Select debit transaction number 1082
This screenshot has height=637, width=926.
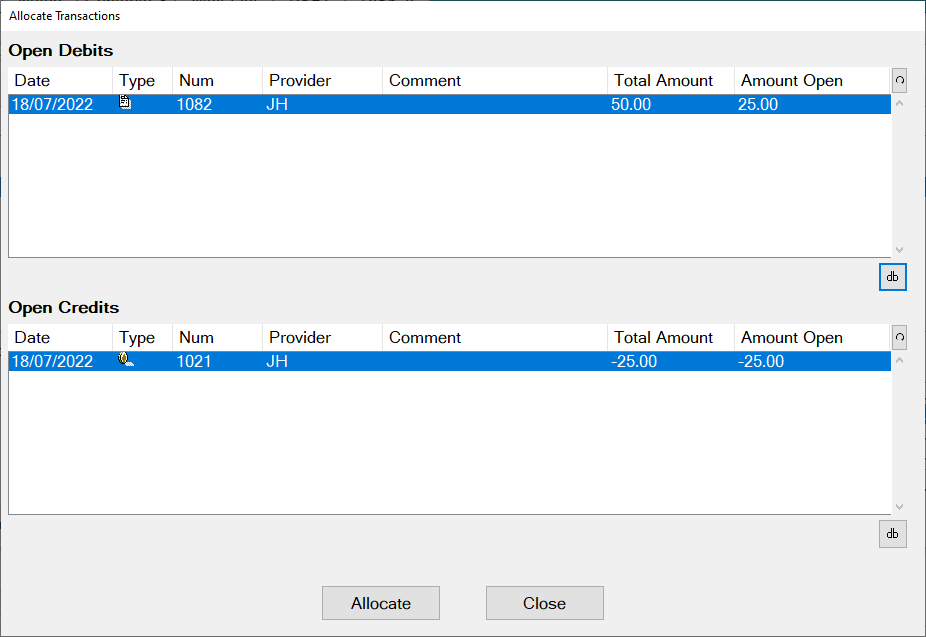click(x=195, y=104)
